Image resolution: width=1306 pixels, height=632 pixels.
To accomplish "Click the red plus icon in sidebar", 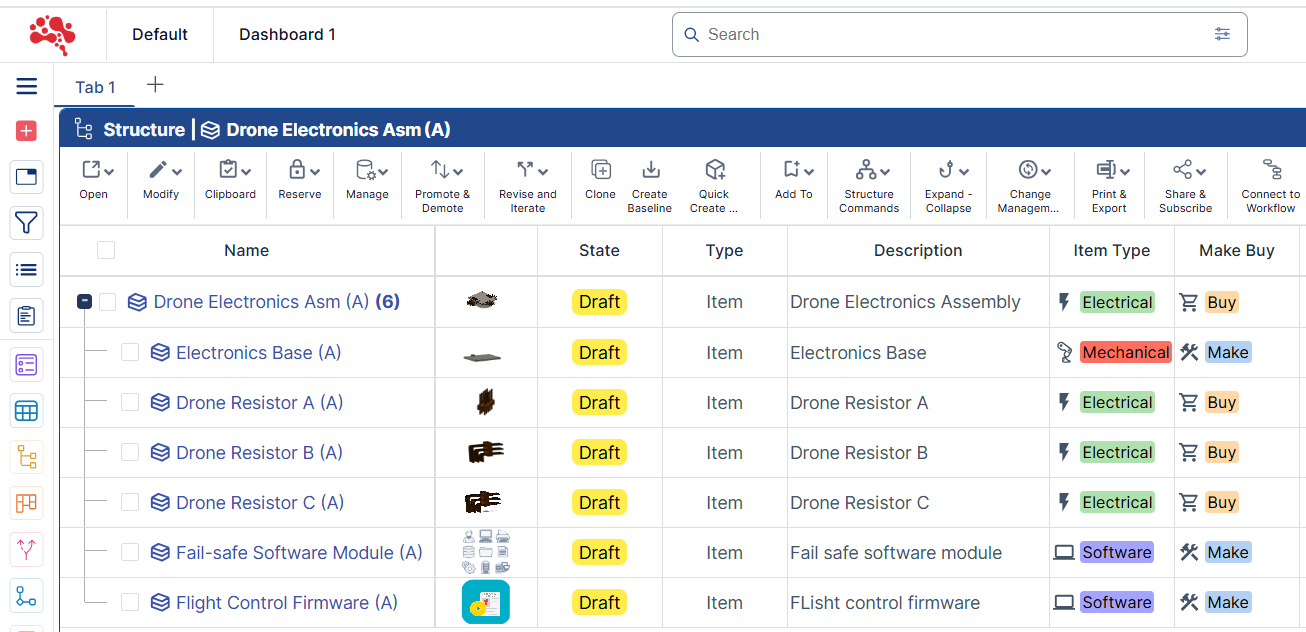I will (x=27, y=131).
